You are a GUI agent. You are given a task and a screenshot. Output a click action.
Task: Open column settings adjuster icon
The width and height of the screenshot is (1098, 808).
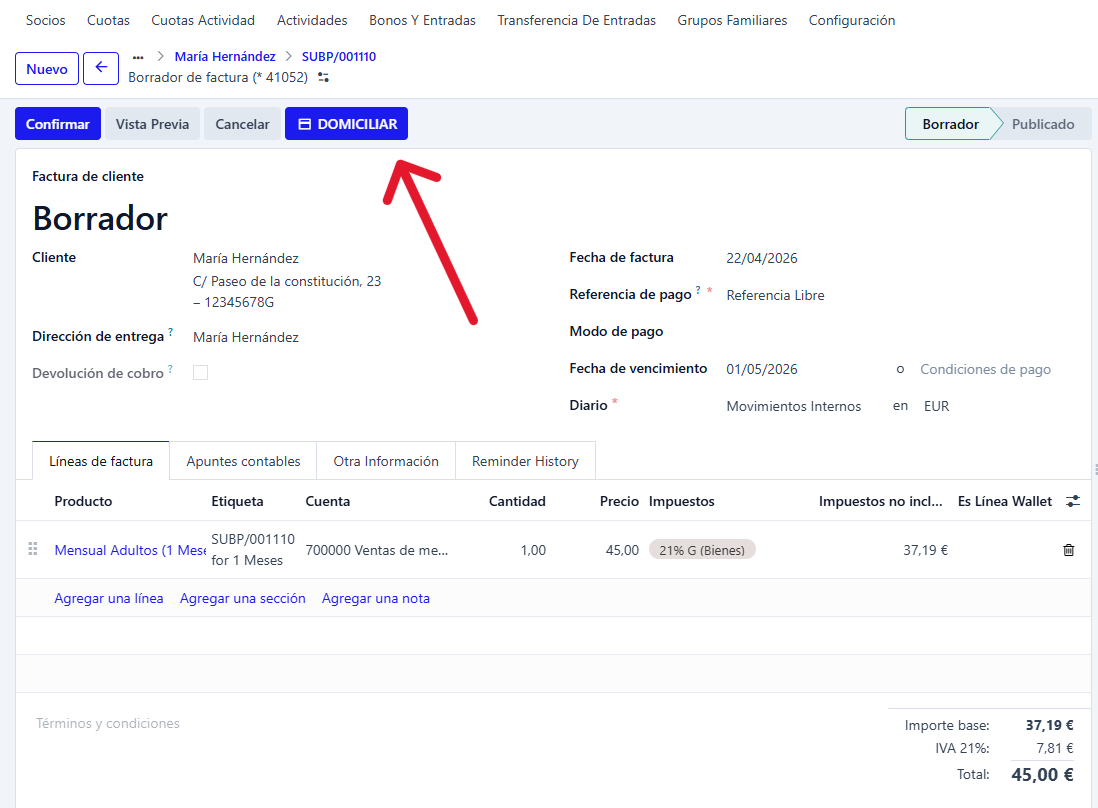click(x=1073, y=501)
